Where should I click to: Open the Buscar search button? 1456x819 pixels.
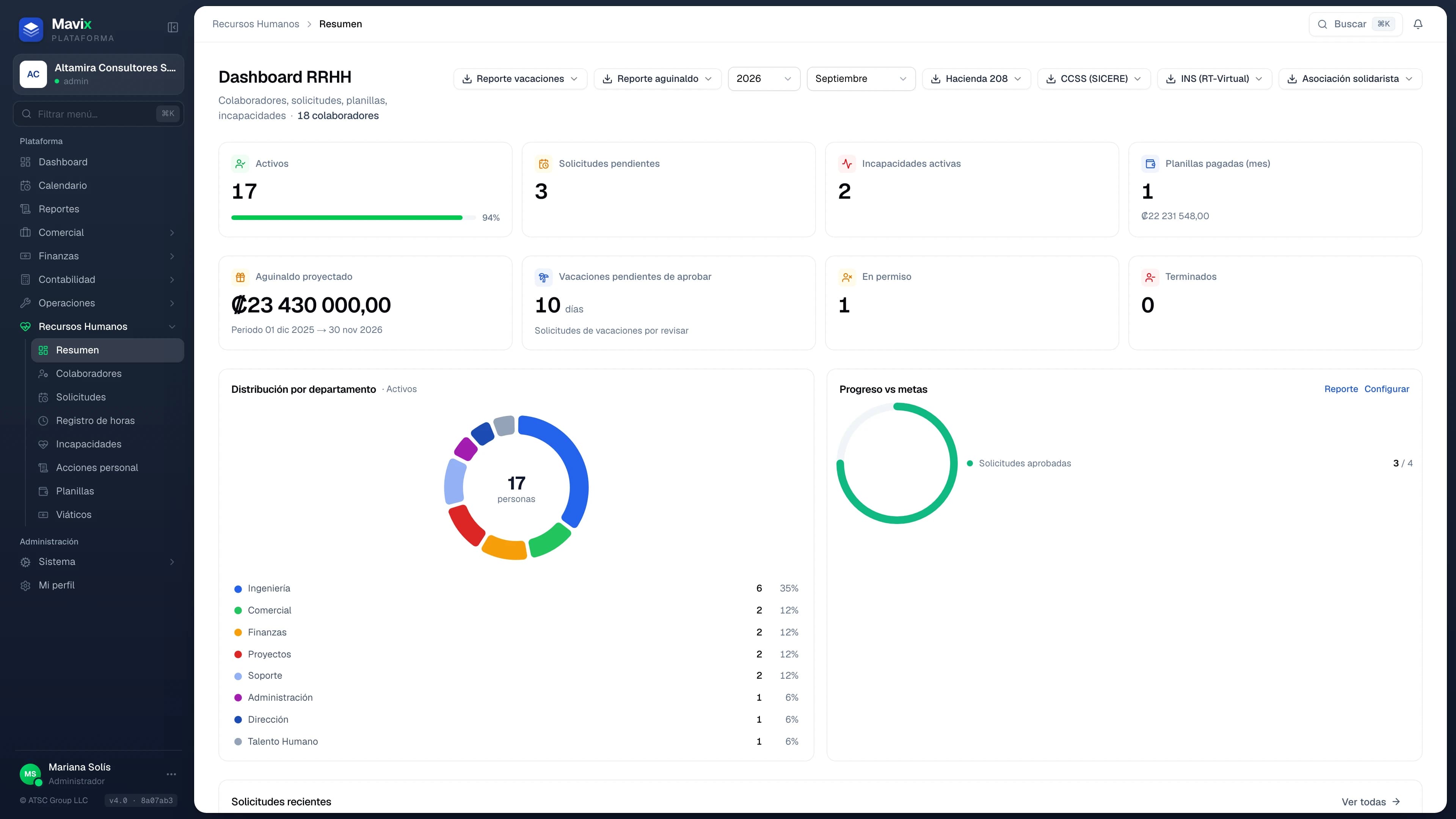tap(1356, 24)
